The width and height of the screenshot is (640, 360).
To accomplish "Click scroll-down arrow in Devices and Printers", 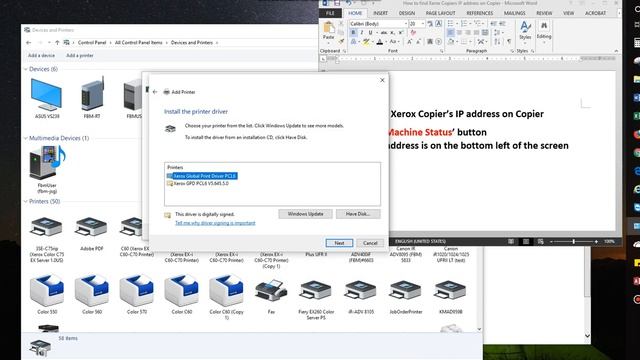I will [479, 329].
